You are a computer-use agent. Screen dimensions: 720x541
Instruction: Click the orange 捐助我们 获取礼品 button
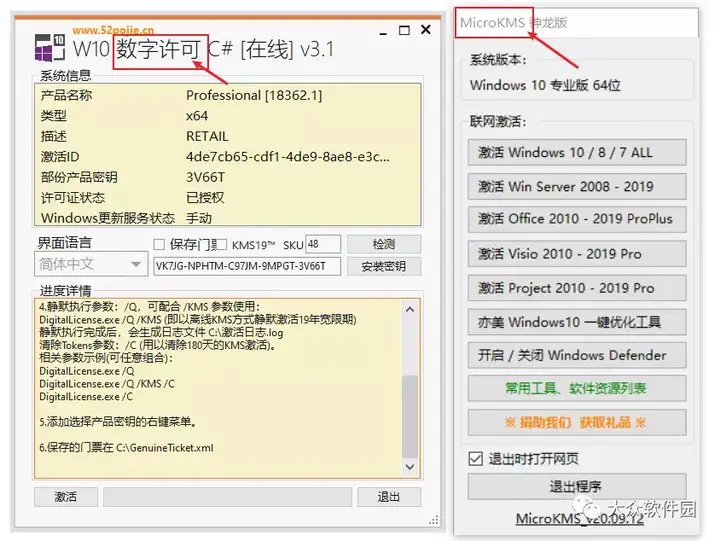click(x=577, y=423)
